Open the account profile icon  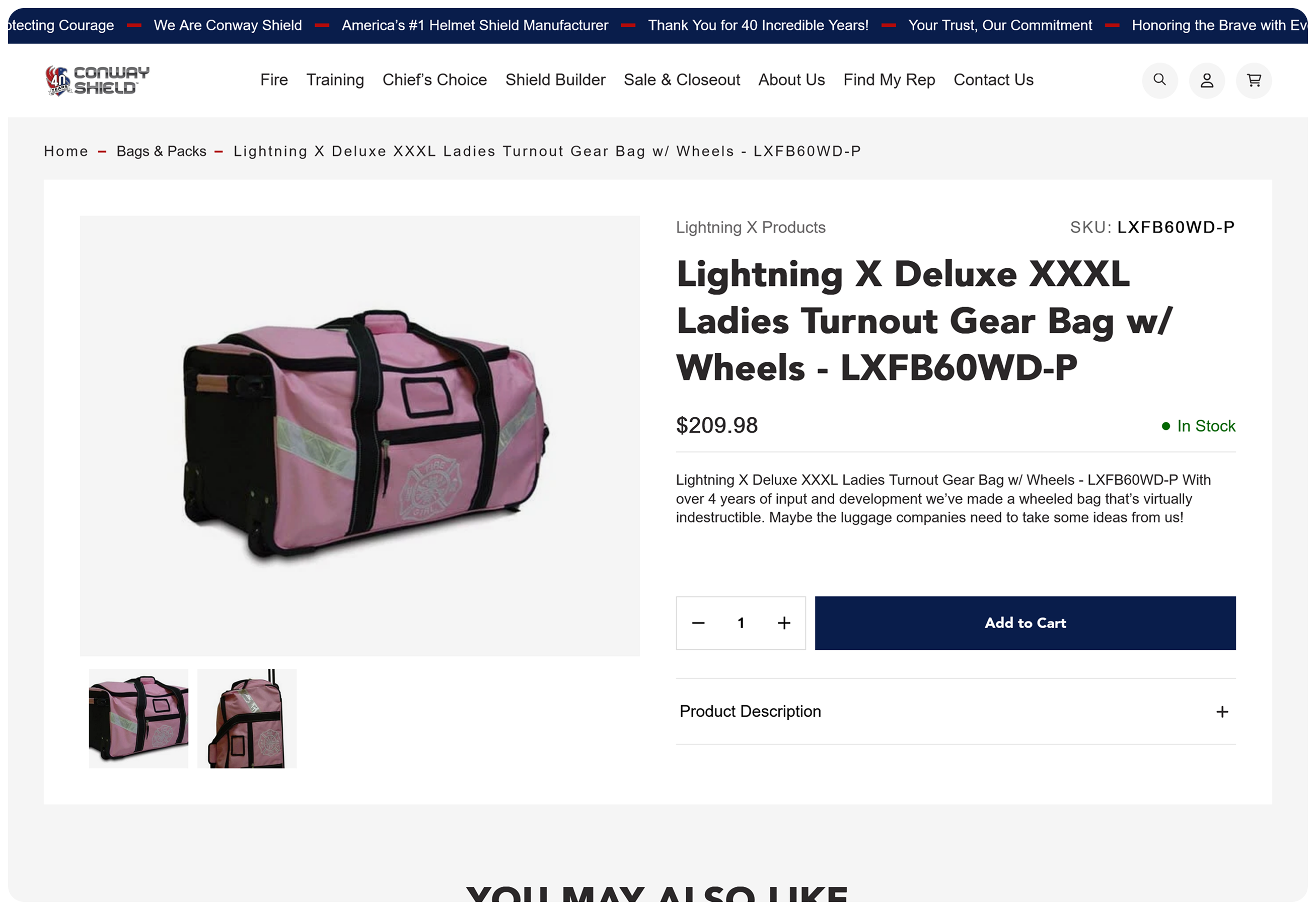point(1207,80)
